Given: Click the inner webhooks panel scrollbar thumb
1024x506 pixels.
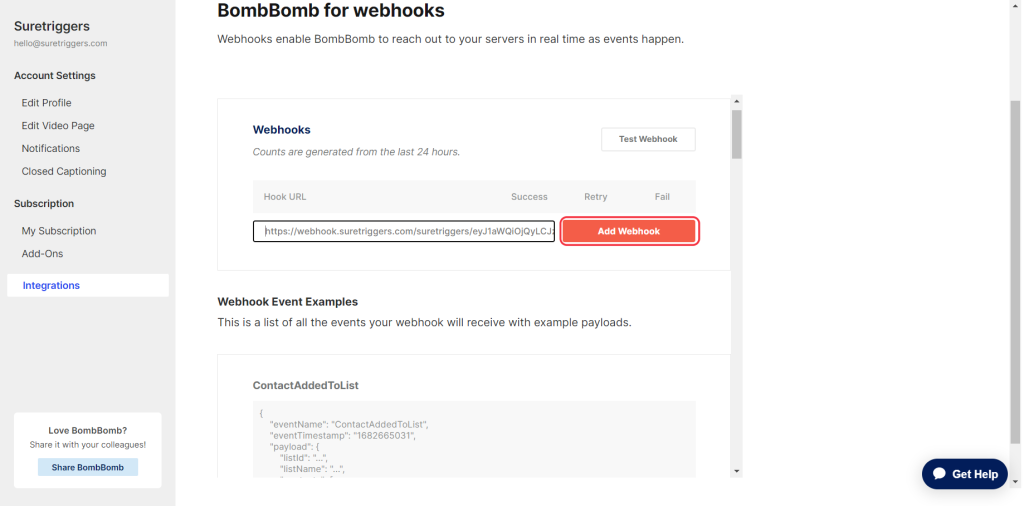Looking at the screenshot, I should pyautogui.click(x=737, y=134).
